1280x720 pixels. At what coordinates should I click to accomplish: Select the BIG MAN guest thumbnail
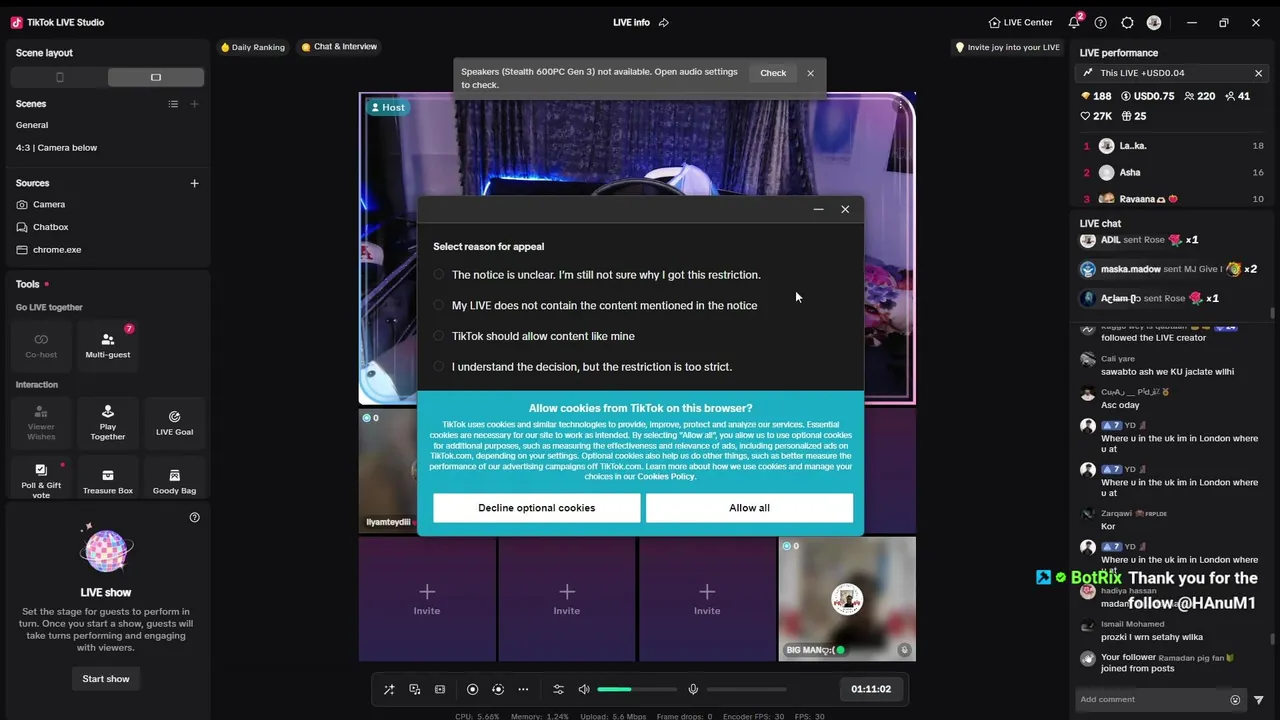click(847, 599)
